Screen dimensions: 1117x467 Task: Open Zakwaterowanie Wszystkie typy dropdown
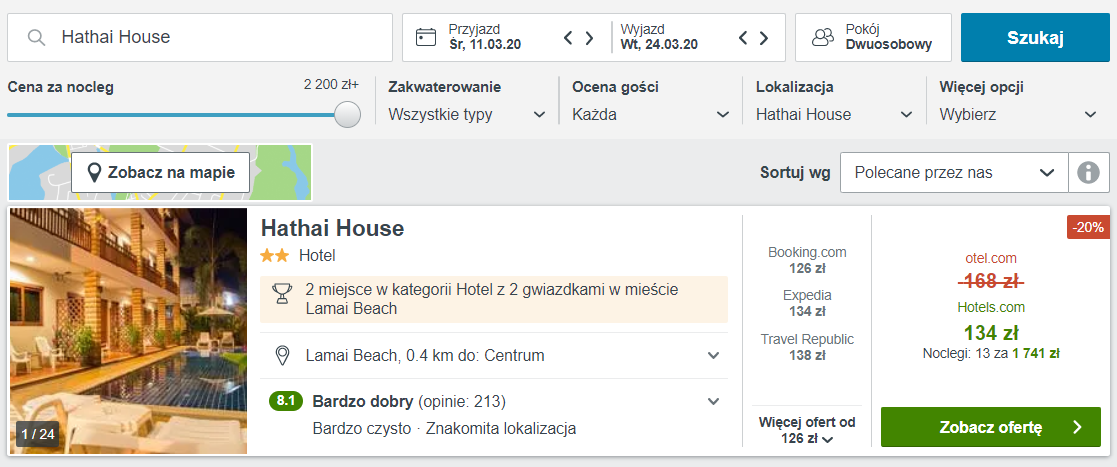[467, 115]
